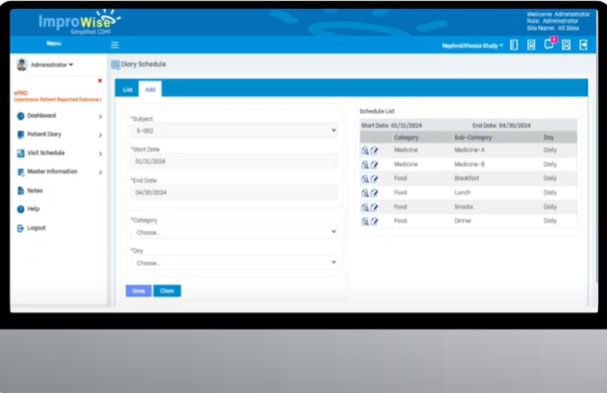Click the Administrator avatar picture
This screenshot has height=393, width=607.
click(x=22, y=64)
